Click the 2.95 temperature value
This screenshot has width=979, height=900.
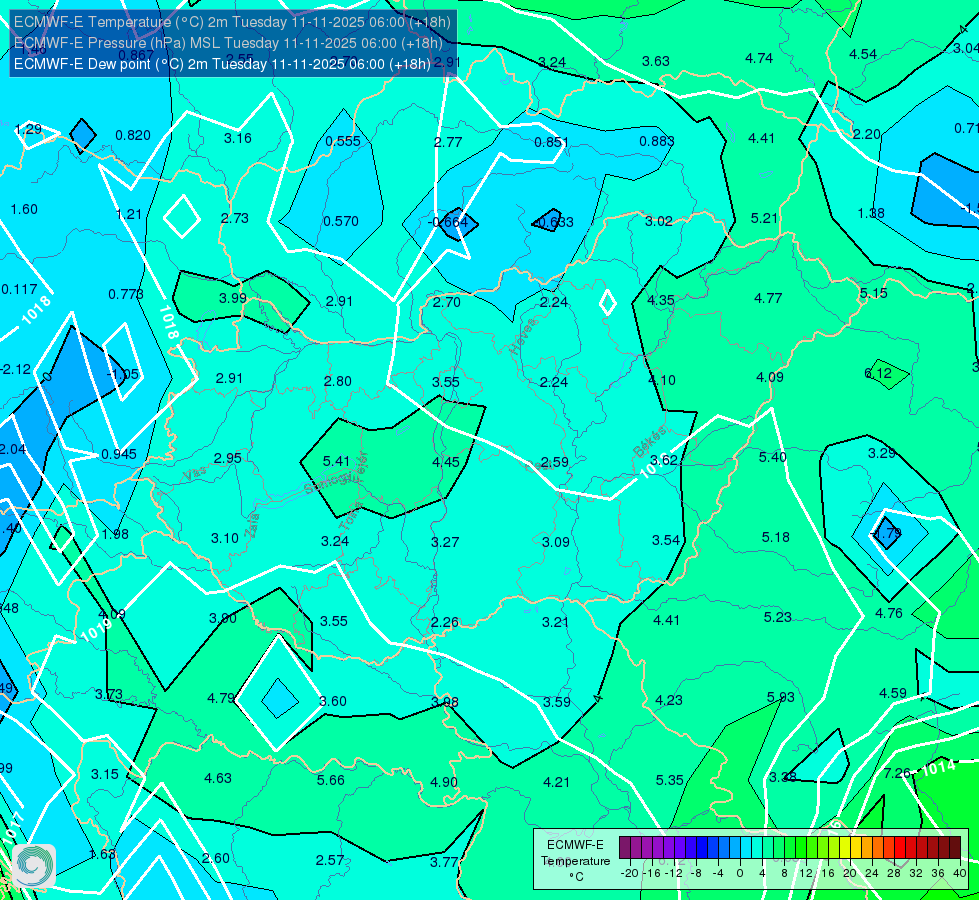click(x=228, y=458)
